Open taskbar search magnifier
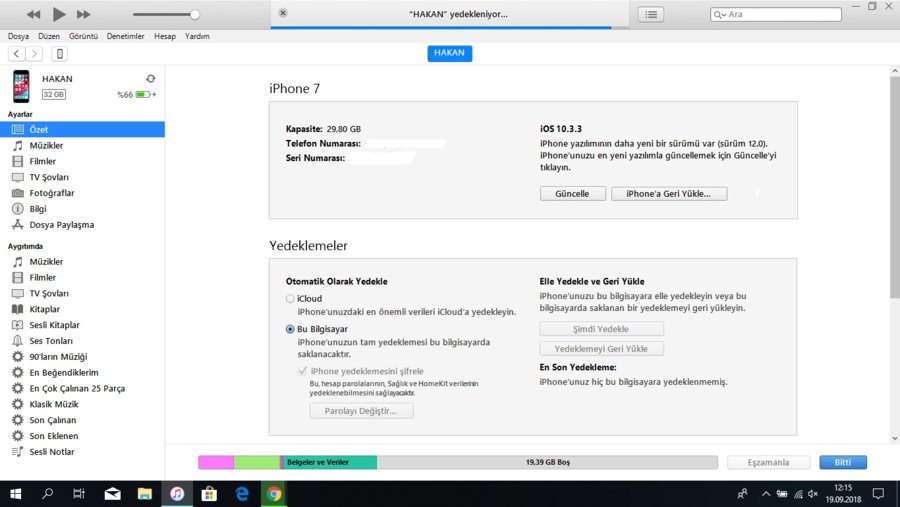This screenshot has height=507, width=900. 48,494
